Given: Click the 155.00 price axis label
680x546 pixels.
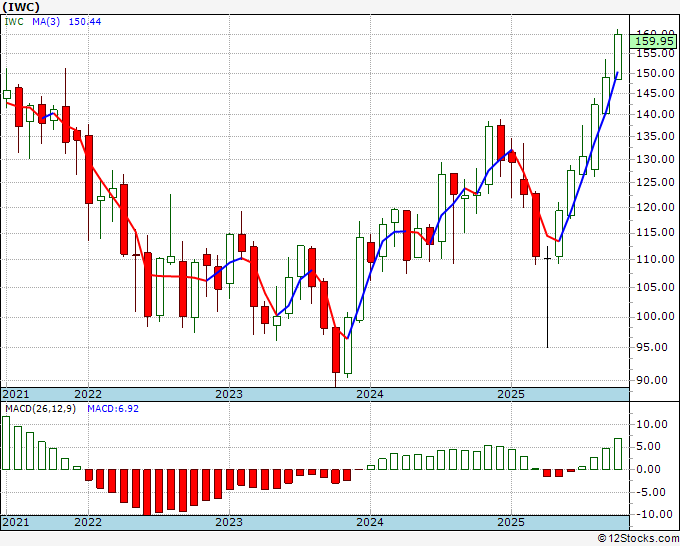Looking at the screenshot, I should [x=655, y=53].
